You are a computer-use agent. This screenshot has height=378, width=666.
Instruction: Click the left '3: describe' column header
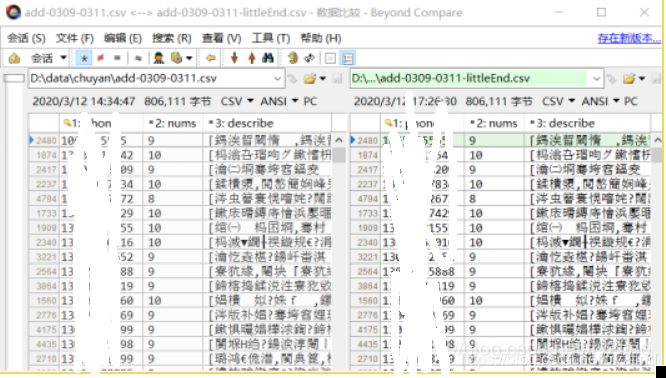click(268, 124)
